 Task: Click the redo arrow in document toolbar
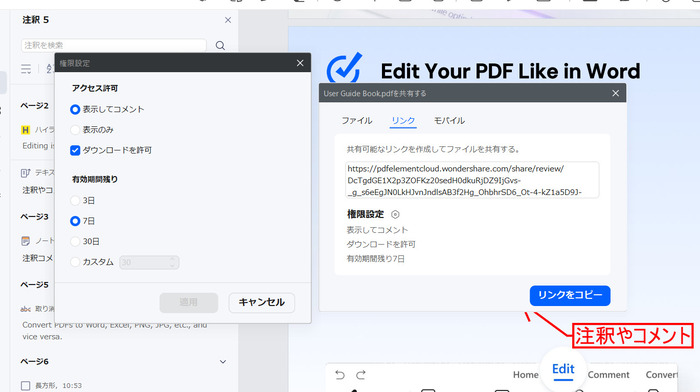coord(361,375)
